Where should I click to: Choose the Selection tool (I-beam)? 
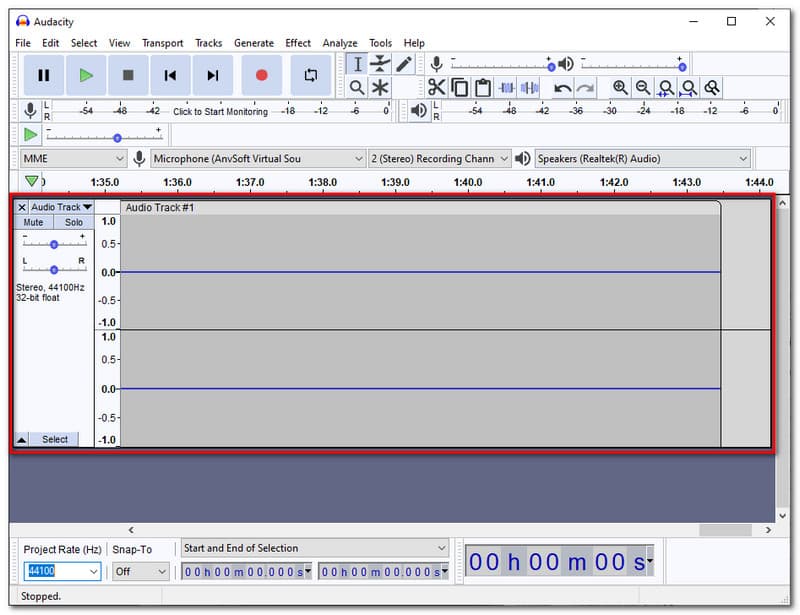click(x=357, y=64)
